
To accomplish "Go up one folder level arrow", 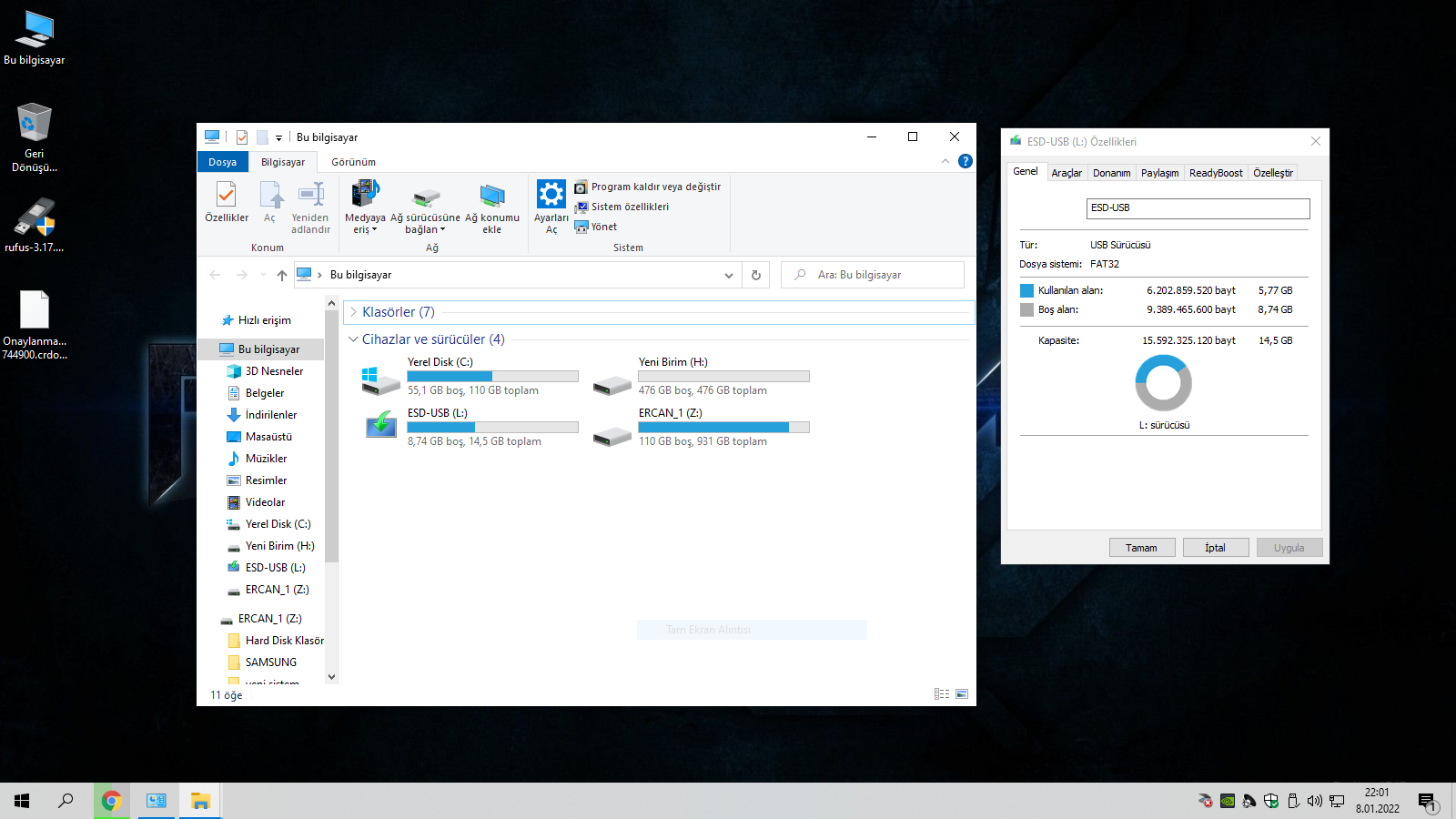I will click(282, 275).
